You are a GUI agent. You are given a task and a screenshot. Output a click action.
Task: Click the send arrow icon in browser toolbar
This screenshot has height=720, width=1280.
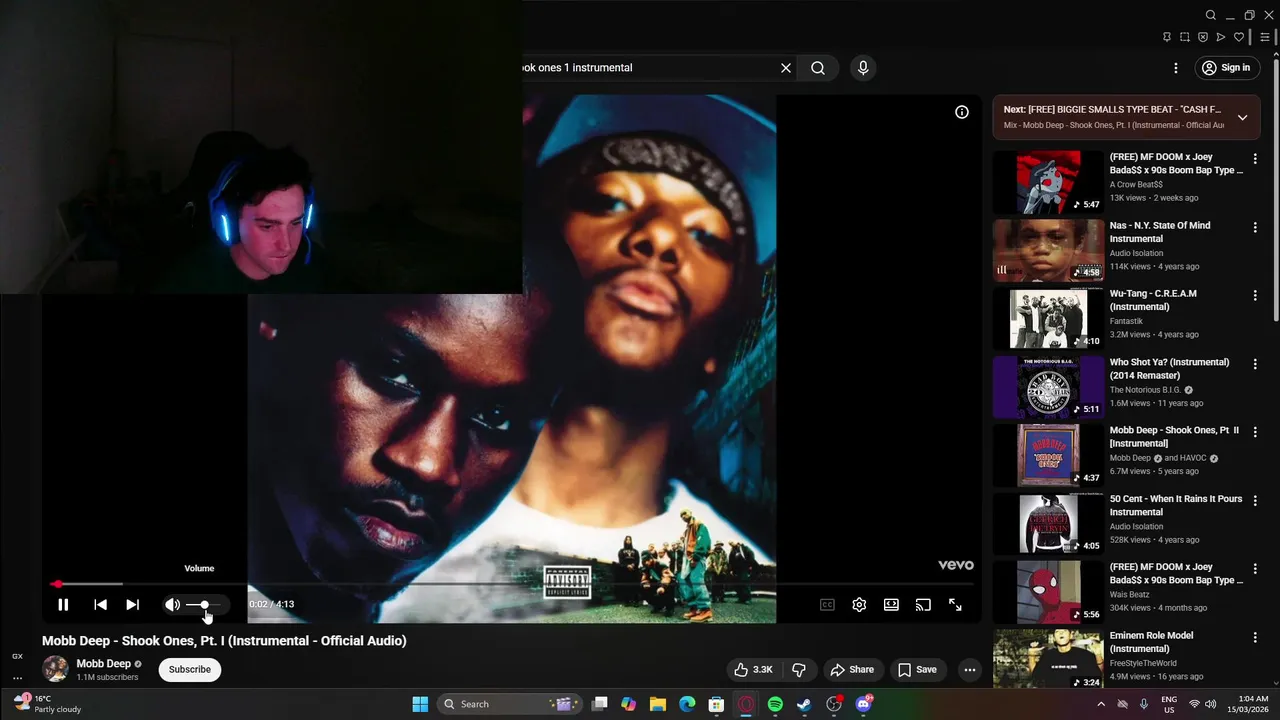1221,37
